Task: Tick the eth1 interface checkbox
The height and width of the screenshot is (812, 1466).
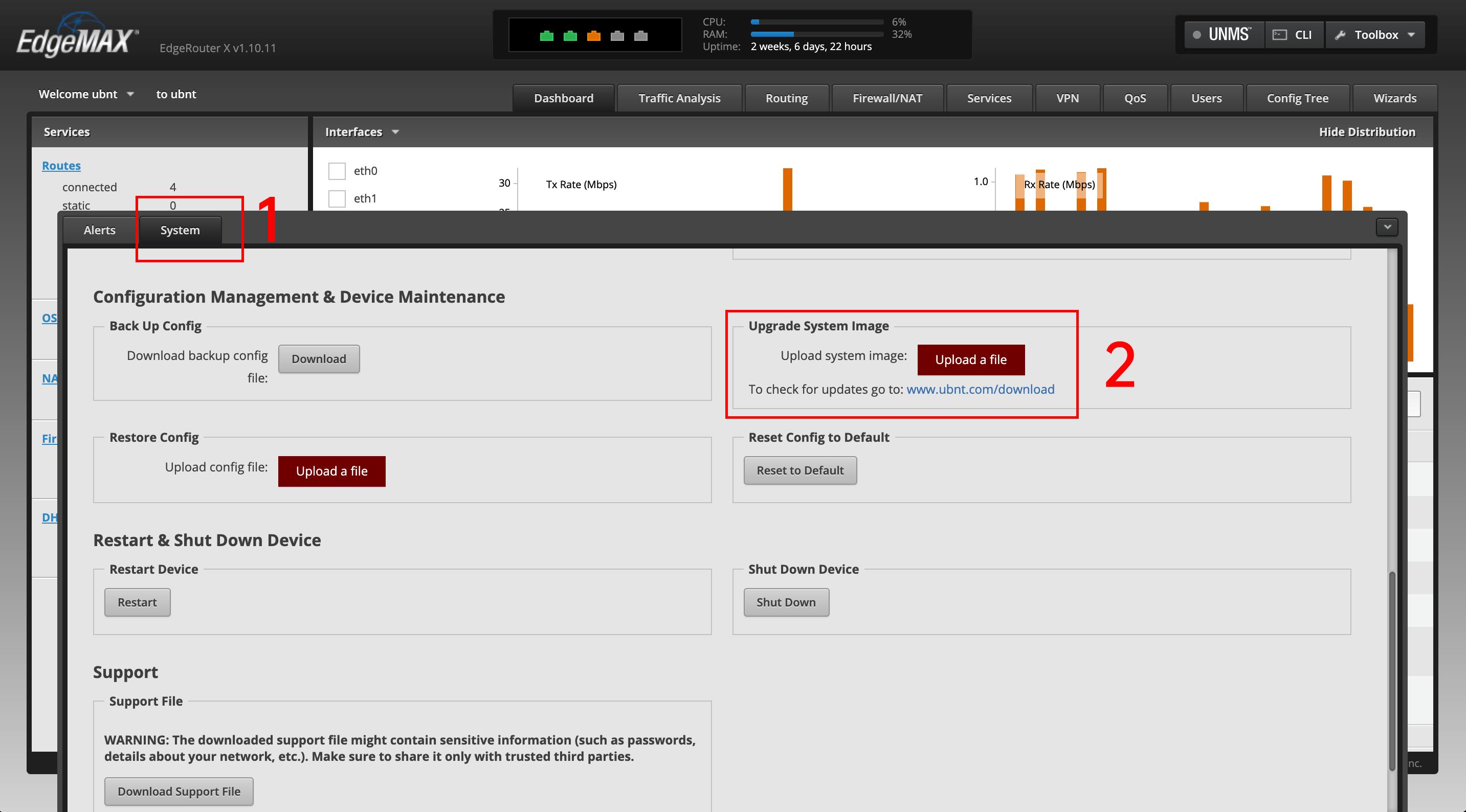Action: tap(337, 198)
